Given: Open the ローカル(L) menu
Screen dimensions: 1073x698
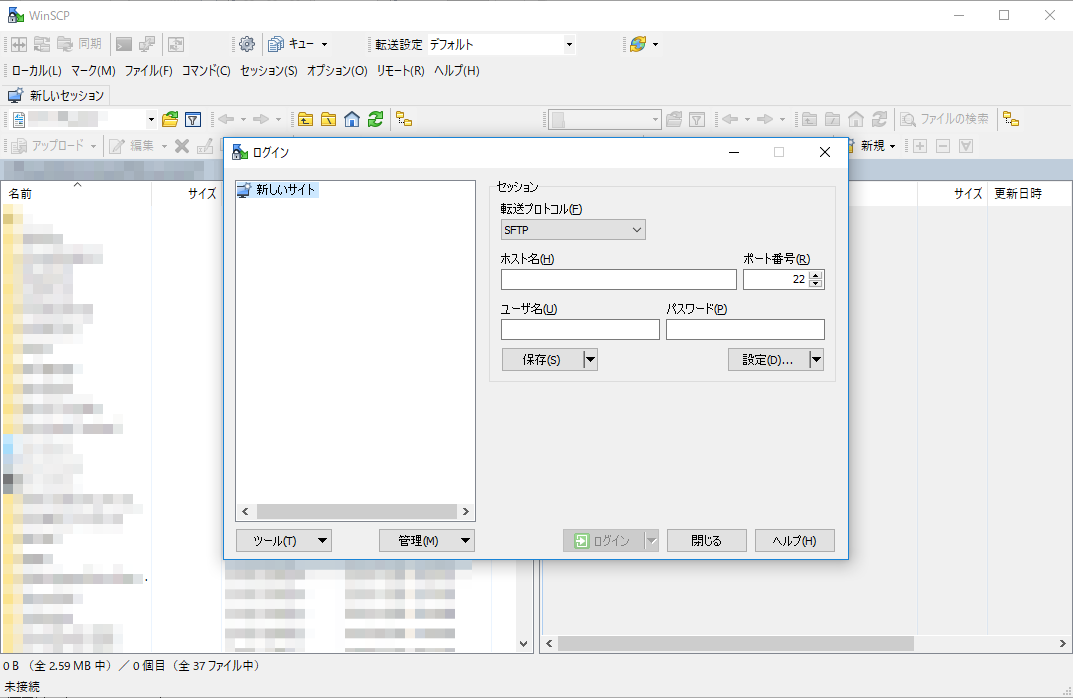Looking at the screenshot, I should pyautogui.click(x=37, y=70).
